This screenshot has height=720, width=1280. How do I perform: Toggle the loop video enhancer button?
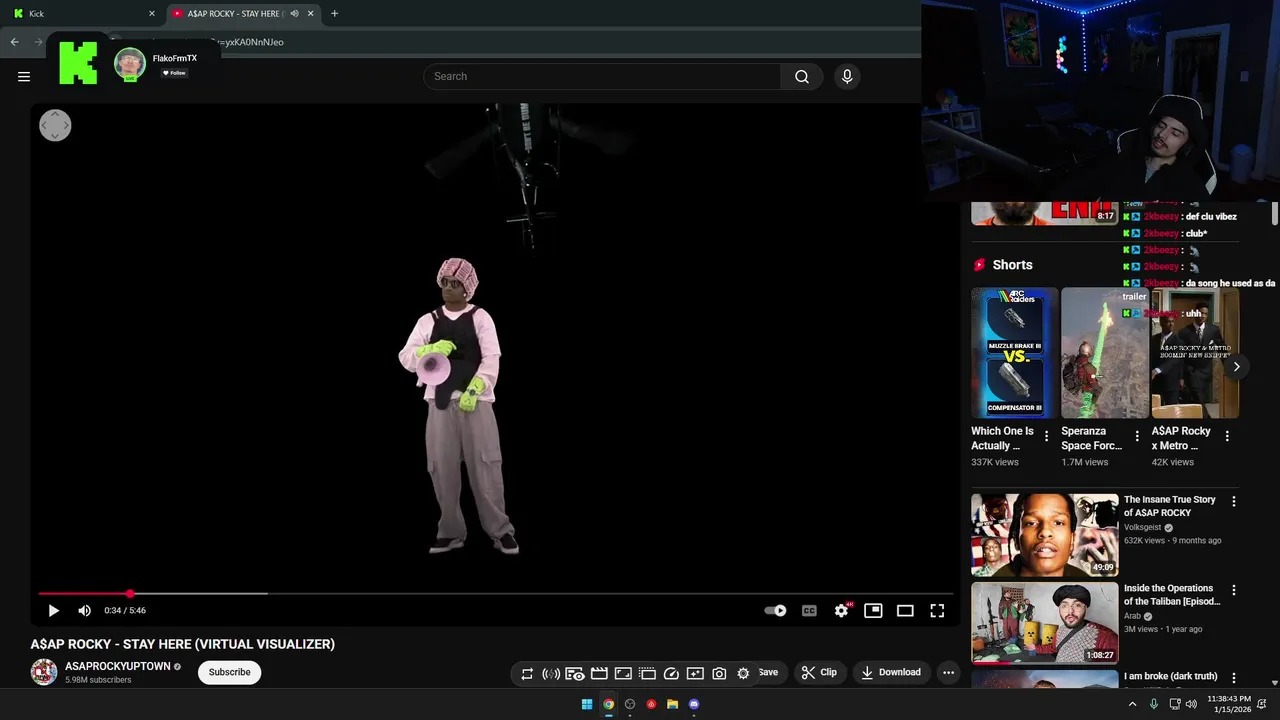527,673
